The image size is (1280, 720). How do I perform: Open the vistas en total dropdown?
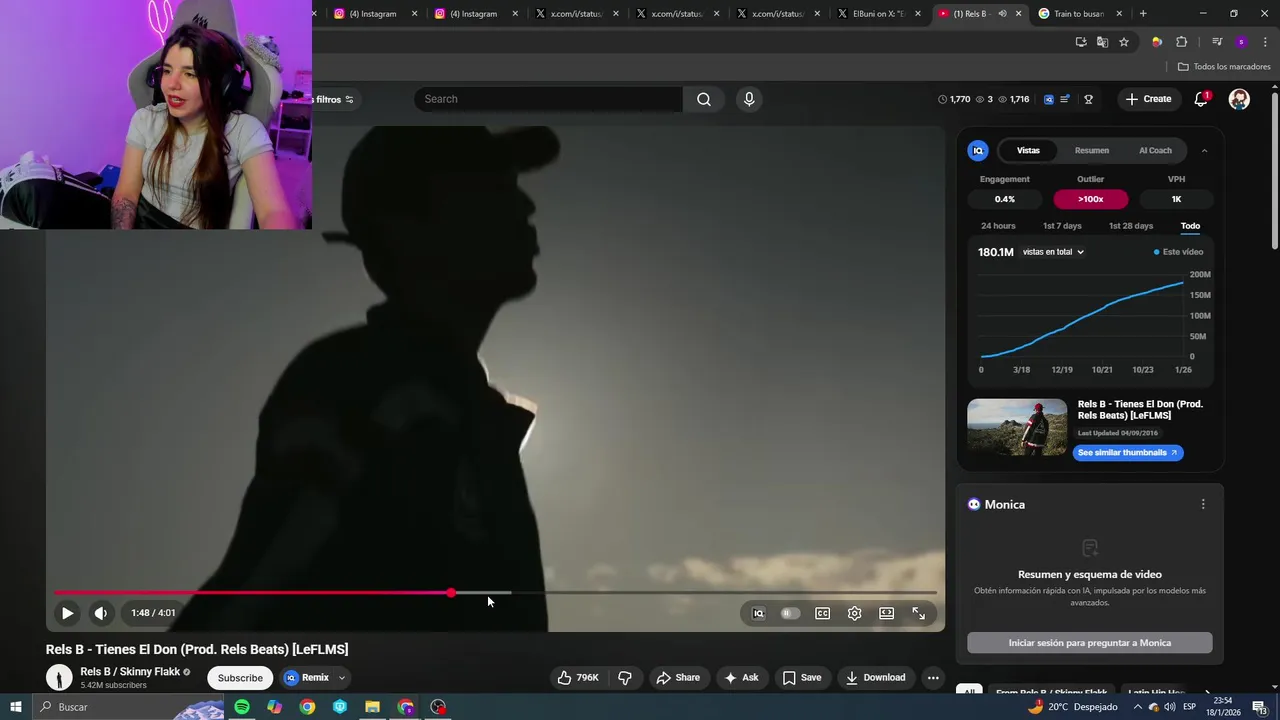(x=1053, y=252)
